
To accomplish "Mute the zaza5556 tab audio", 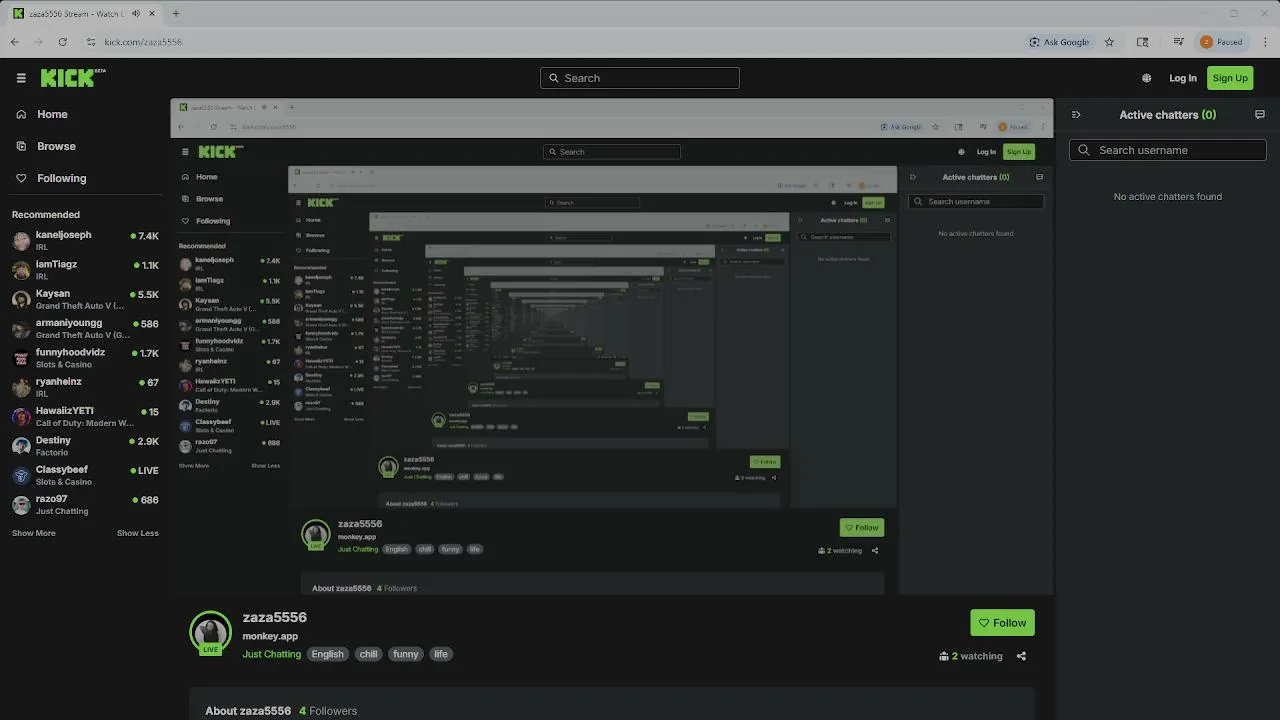I will click(136, 14).
